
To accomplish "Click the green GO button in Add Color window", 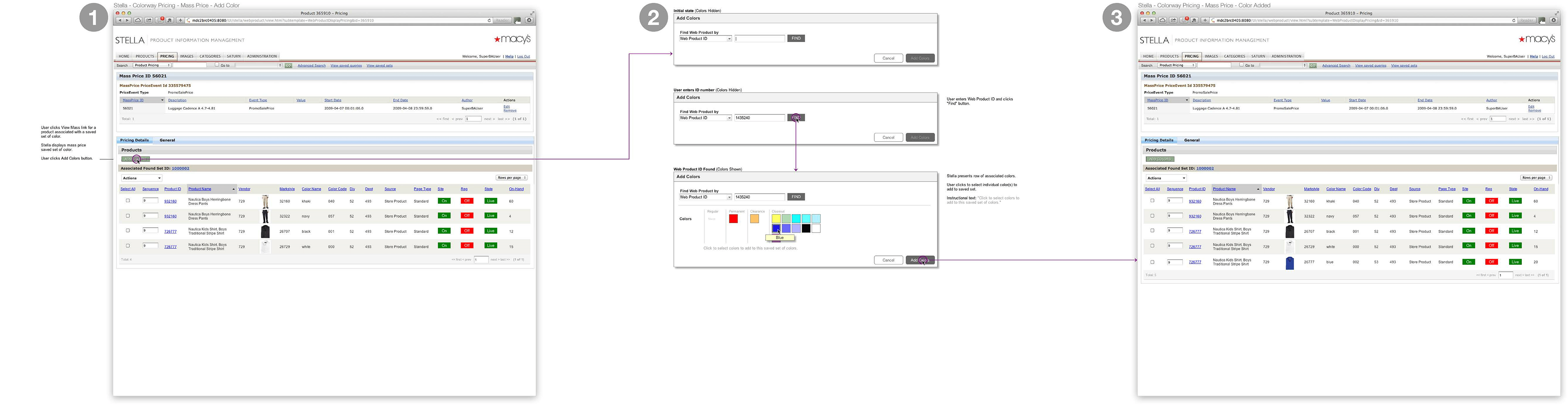I will pos(289,65).
